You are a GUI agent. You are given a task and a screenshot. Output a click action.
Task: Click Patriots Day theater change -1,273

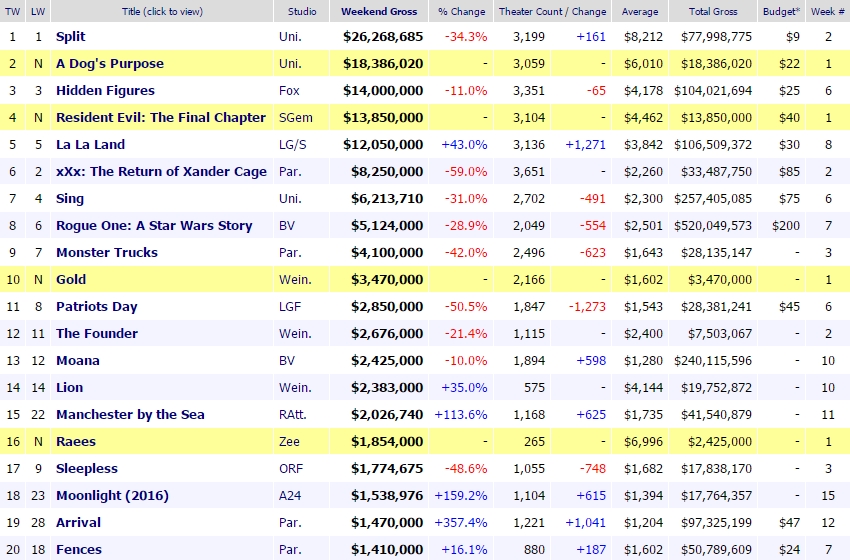(x=587, y=307)
